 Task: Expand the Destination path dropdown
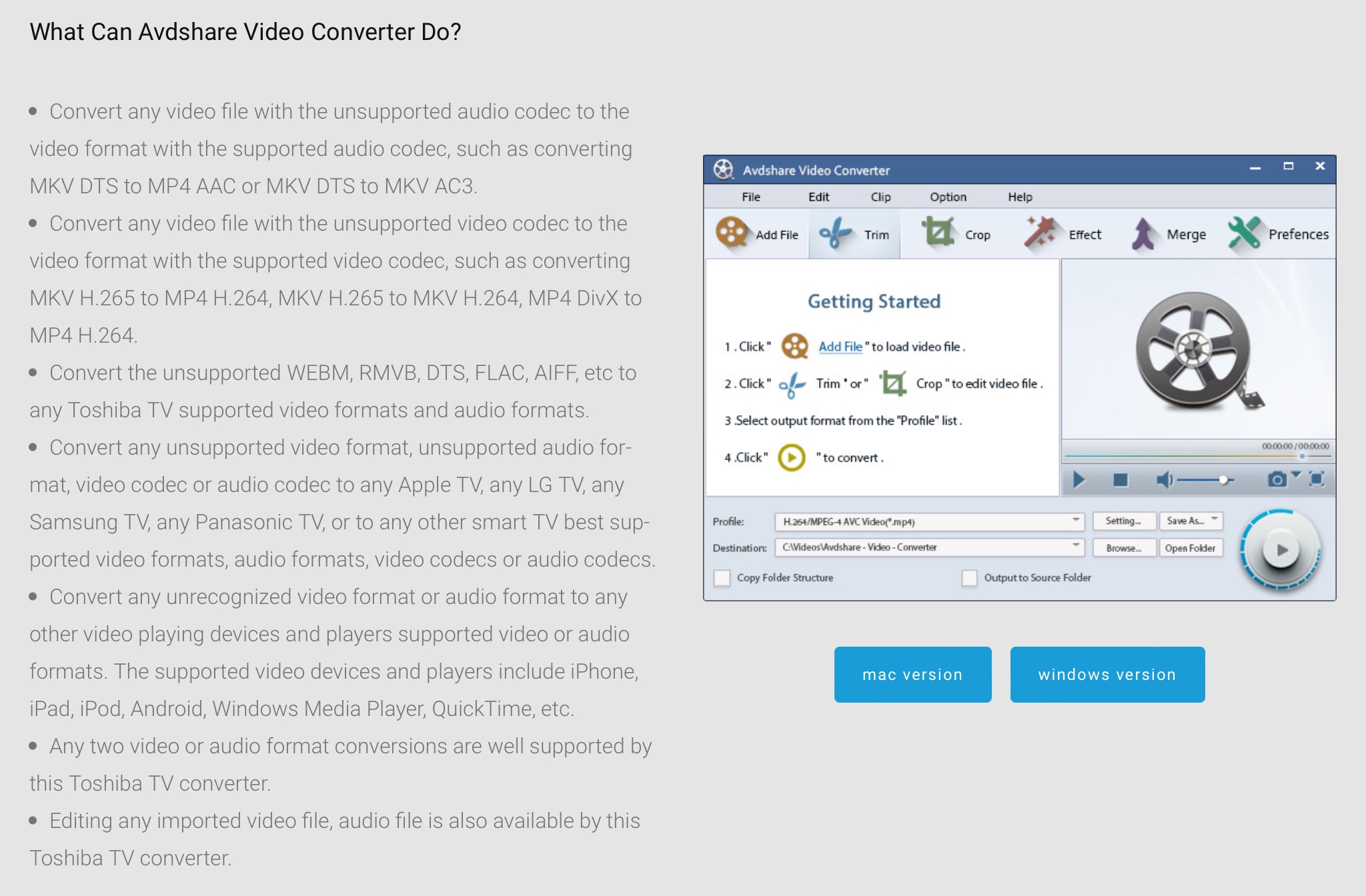coord(1075,547)
